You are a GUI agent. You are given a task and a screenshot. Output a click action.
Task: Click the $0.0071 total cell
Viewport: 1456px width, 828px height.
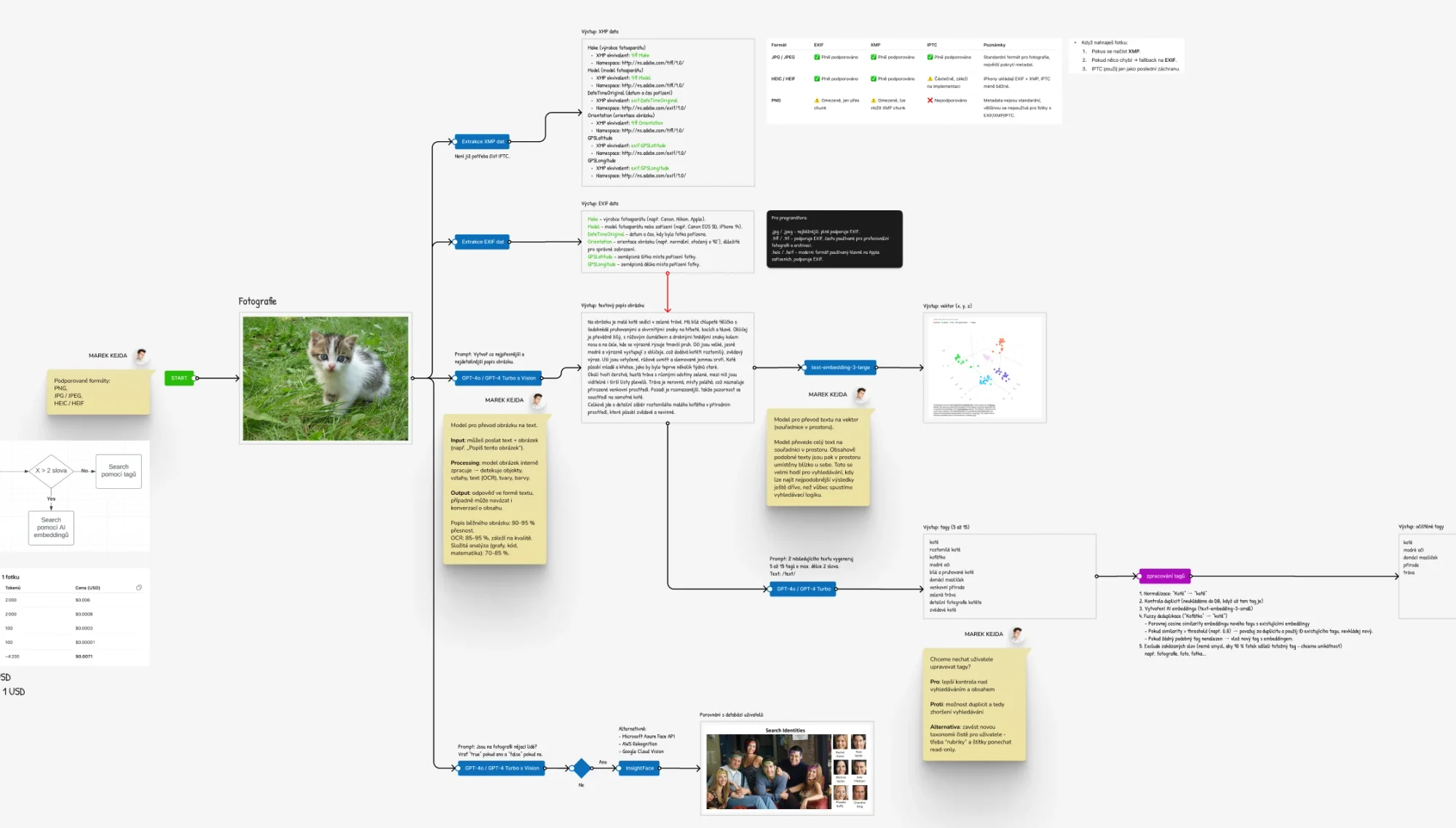point(84,656)
